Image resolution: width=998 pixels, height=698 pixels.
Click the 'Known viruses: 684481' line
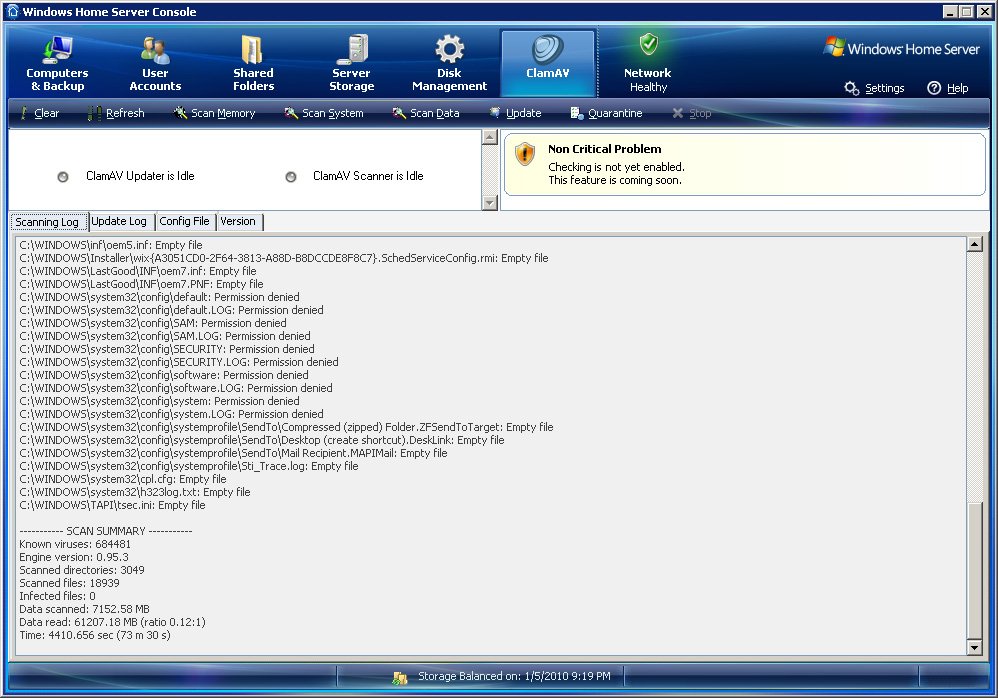(75, 545)
